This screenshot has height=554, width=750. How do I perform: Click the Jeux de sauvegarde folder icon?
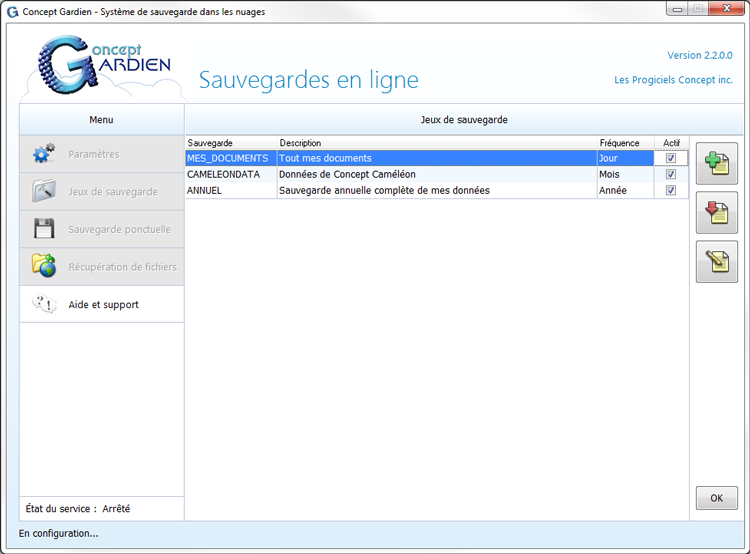point(44,191)
